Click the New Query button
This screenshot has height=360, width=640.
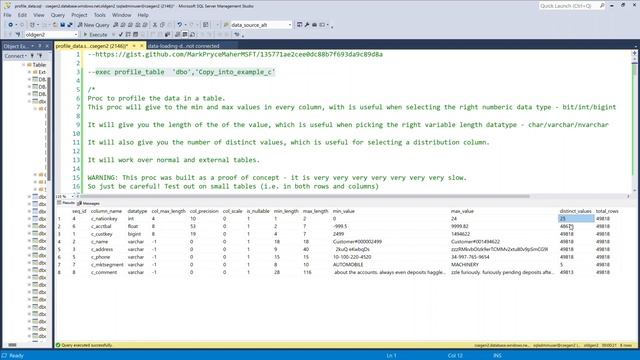point(93,25)
